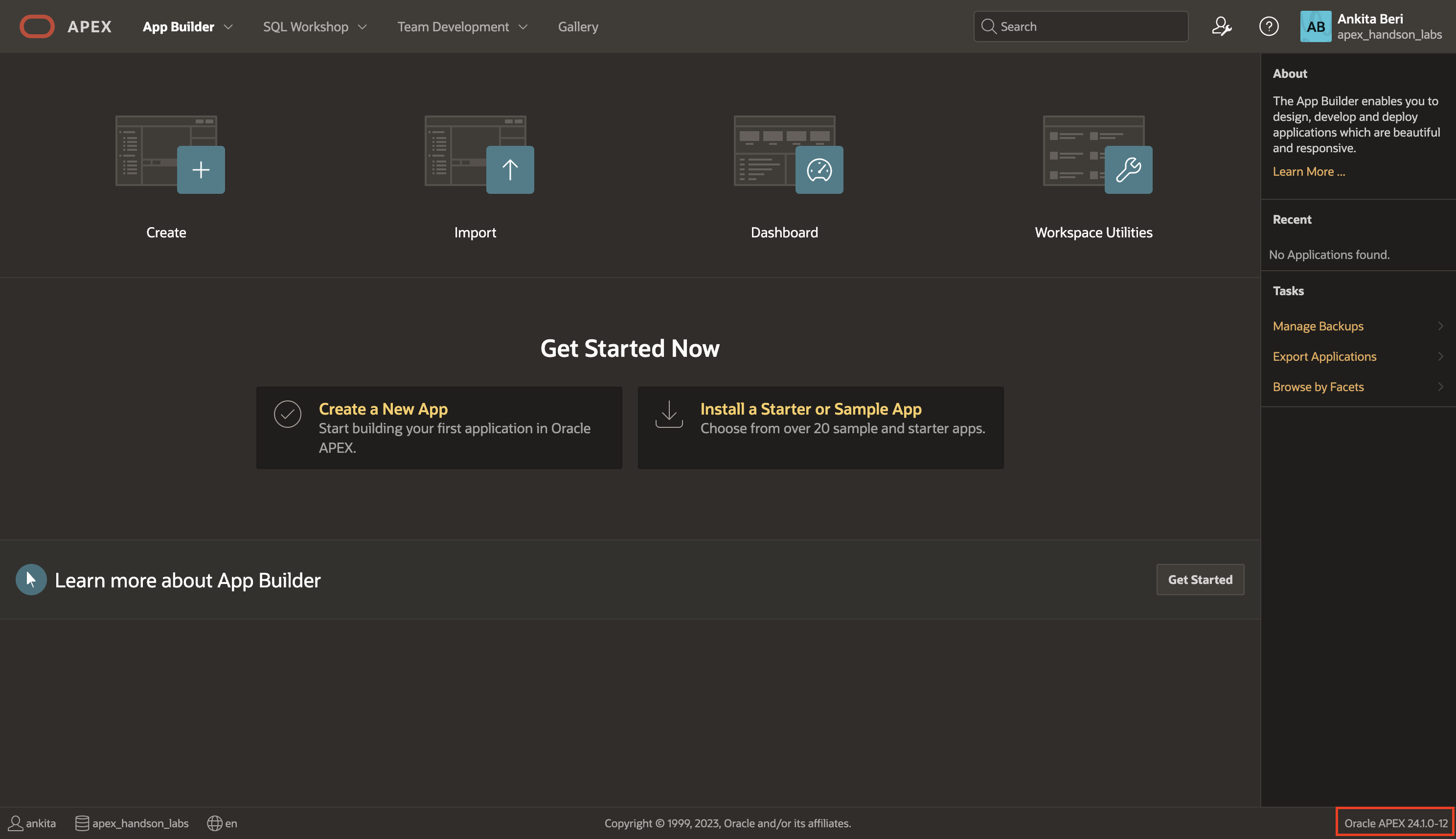Open the Learn More link
This screenshot has height=839, width=1456.
coord(1309,171)
